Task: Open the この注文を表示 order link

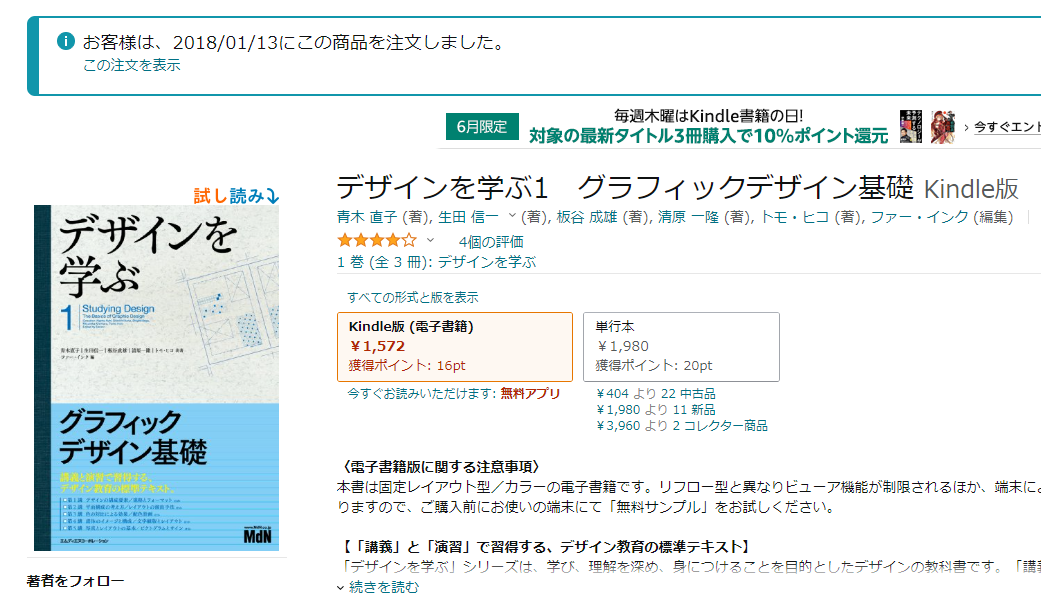Action: click(x=131, y=65)
